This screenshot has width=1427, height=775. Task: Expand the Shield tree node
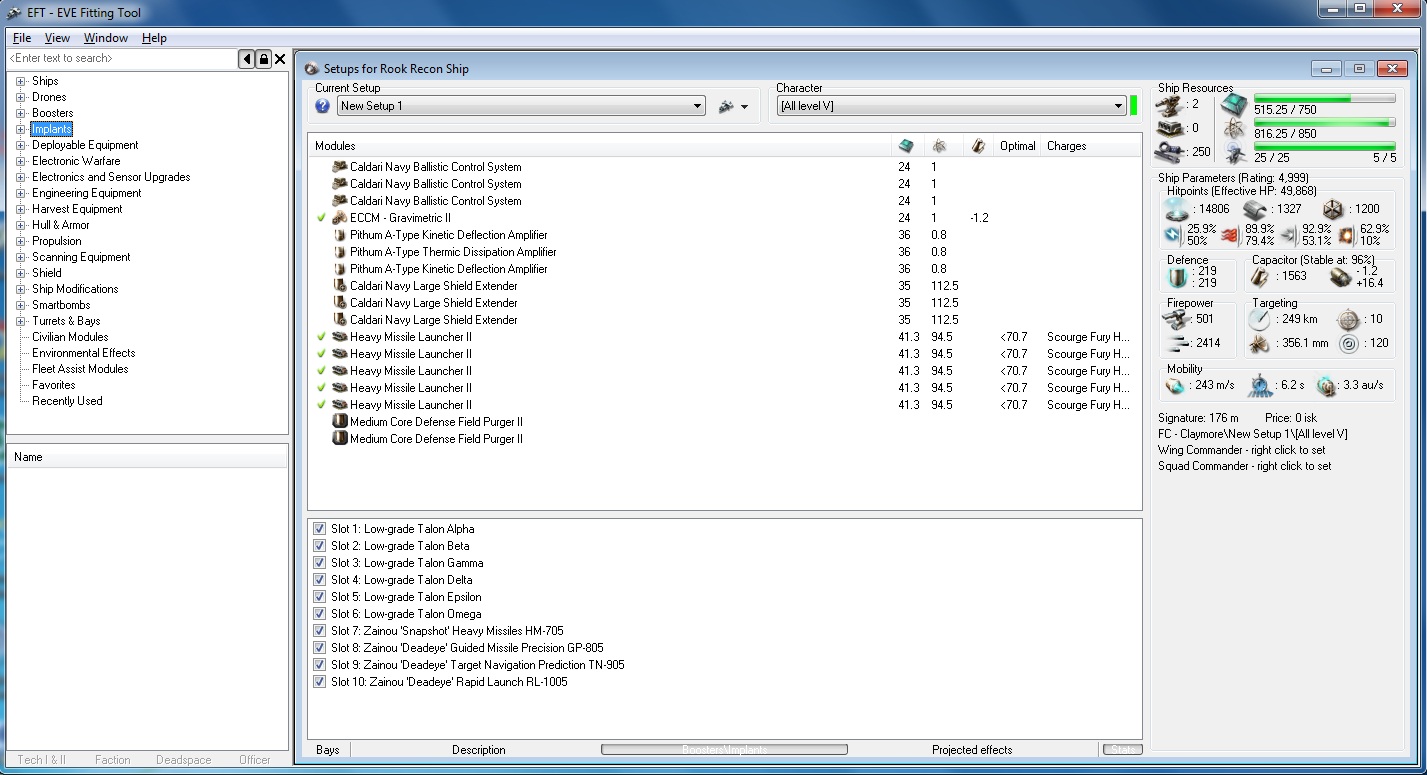[x=20, y=273]
